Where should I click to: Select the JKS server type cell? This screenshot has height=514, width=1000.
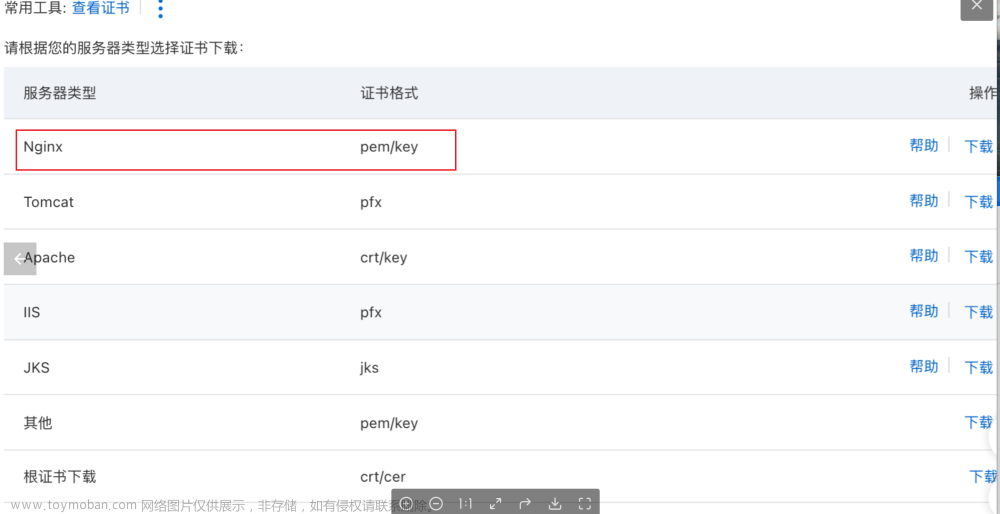(36, 368)
